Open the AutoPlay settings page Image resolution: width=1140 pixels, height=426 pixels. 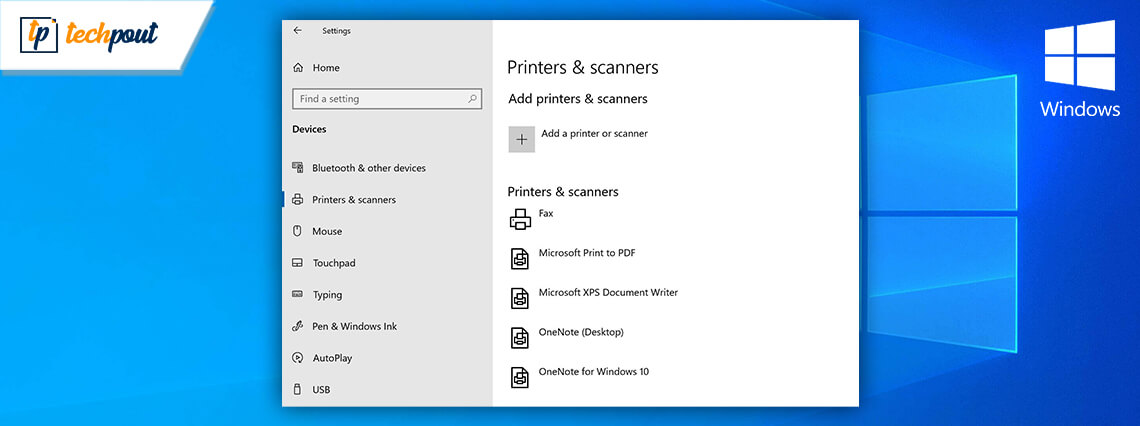[x=332, y=358]
